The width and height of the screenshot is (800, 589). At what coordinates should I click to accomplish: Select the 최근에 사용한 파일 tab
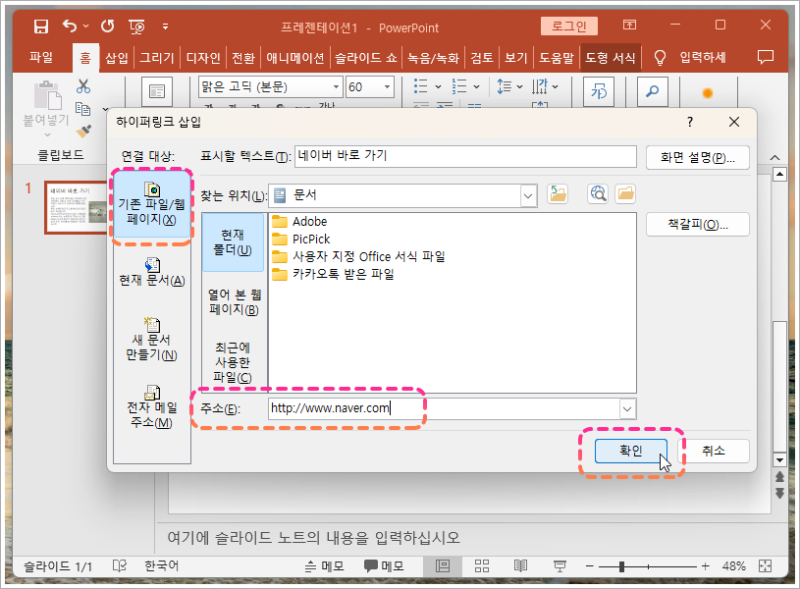tap(233, 362)
